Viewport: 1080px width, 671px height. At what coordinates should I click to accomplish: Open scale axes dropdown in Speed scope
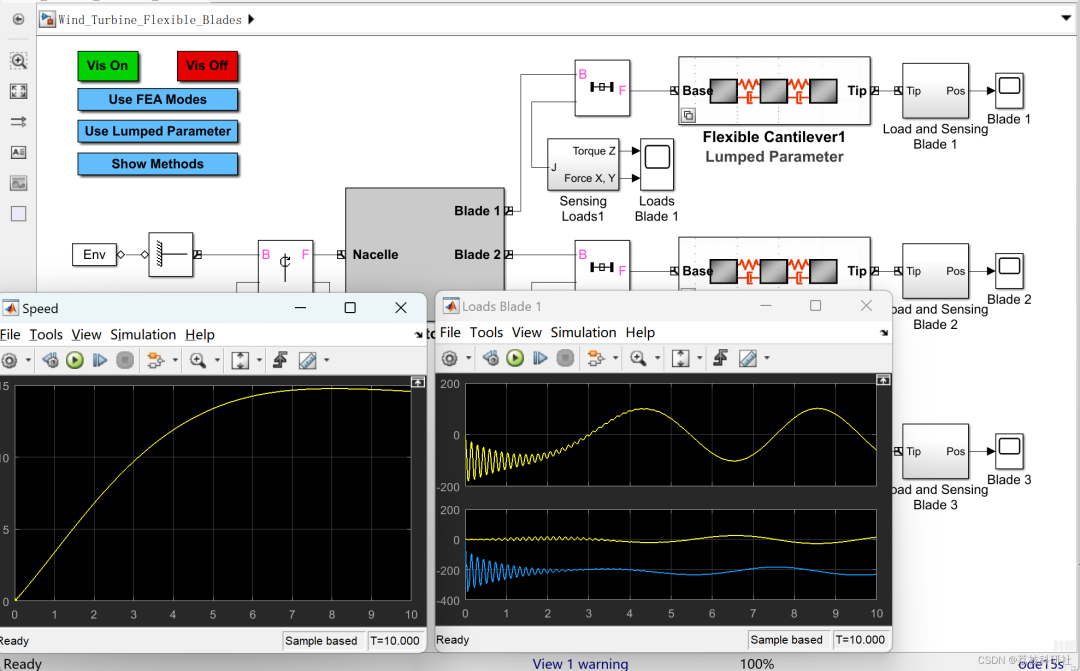pos(259,360)
